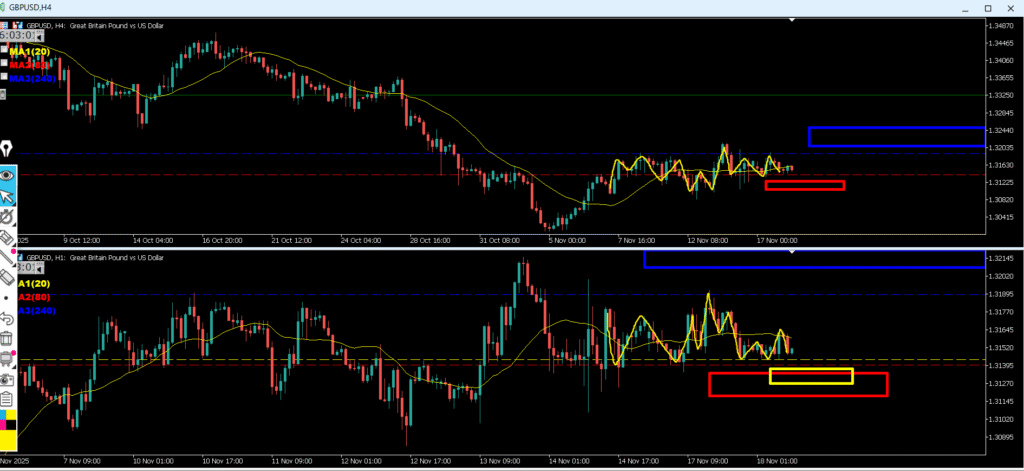Click the undo arrow icon
Viewport: 1024px width, 471px height.
coord(7,318)
